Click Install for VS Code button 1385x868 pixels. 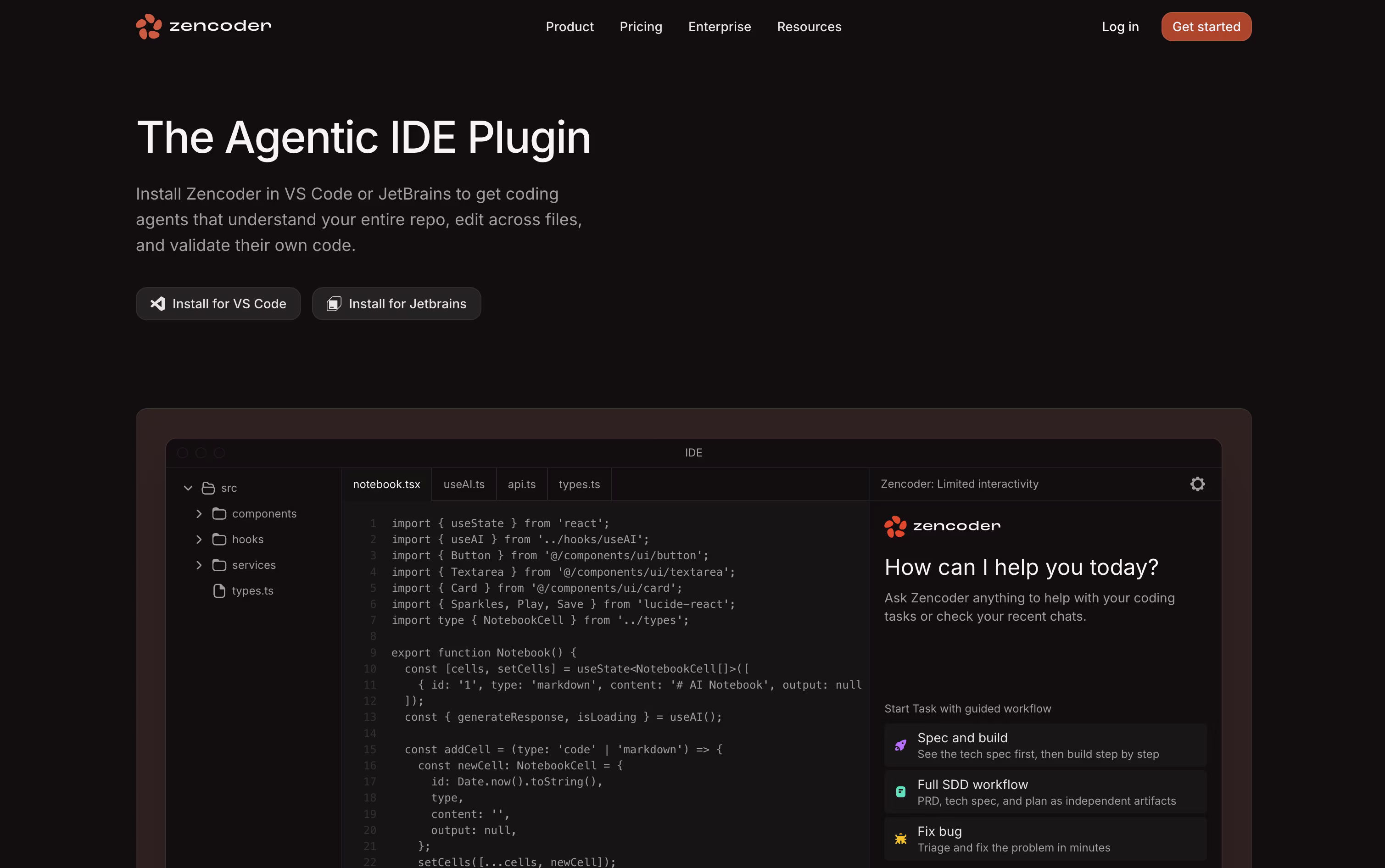pyautogui.click(x=218, y=304)
